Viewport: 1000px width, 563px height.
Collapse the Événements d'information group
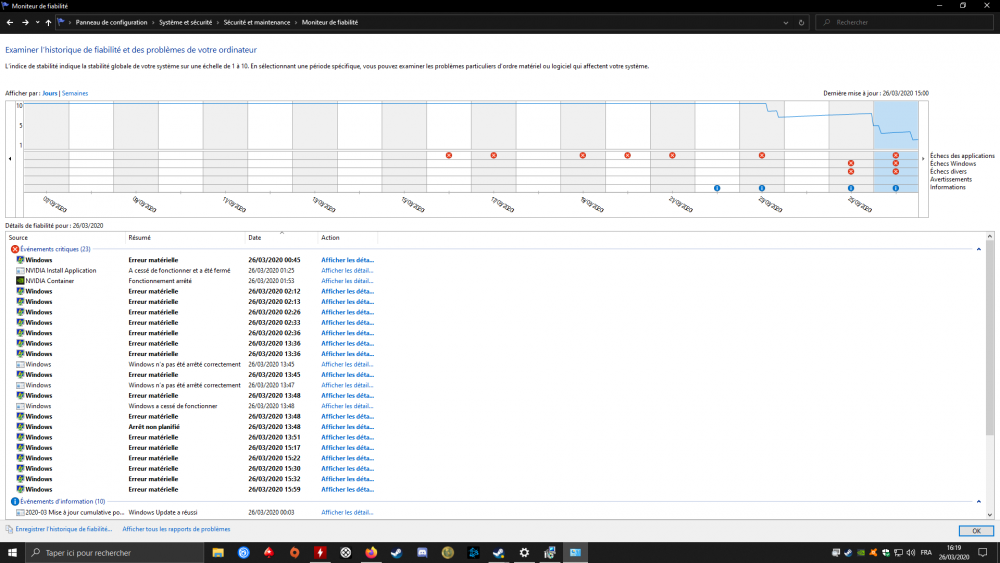[980, 501]
